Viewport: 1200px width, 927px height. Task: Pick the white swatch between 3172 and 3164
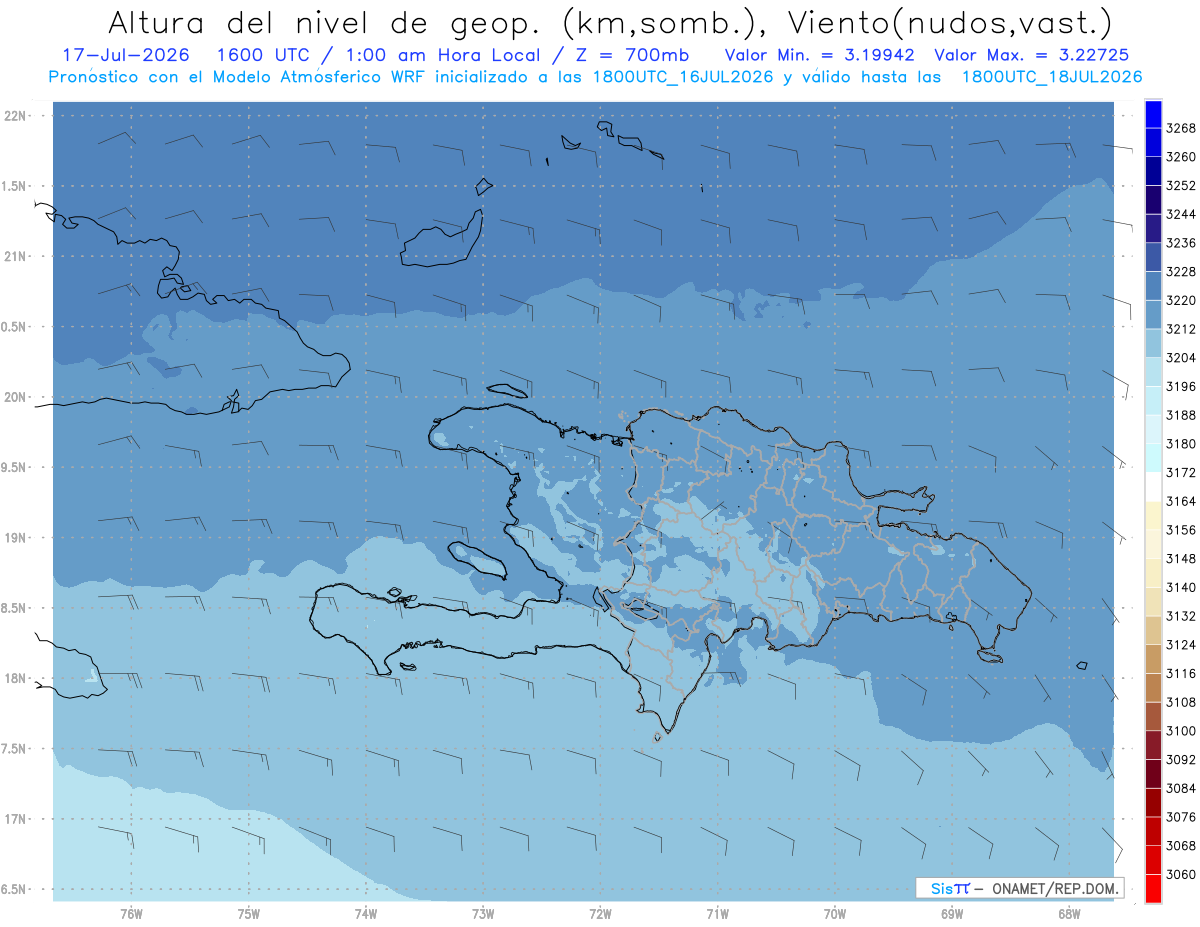[x=1153, y=487]
